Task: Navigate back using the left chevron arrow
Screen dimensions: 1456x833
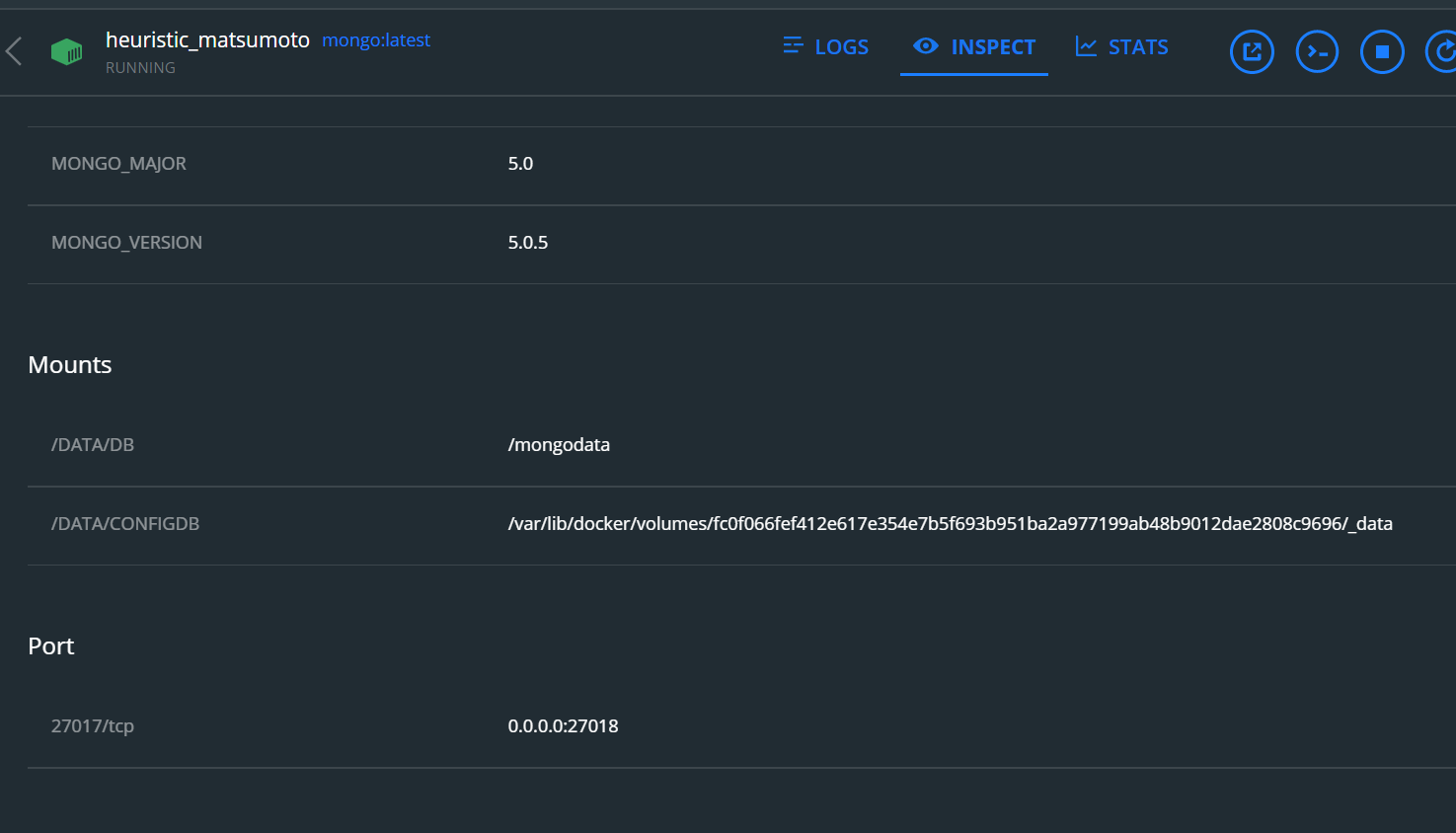Action: (x=14, y=51)
